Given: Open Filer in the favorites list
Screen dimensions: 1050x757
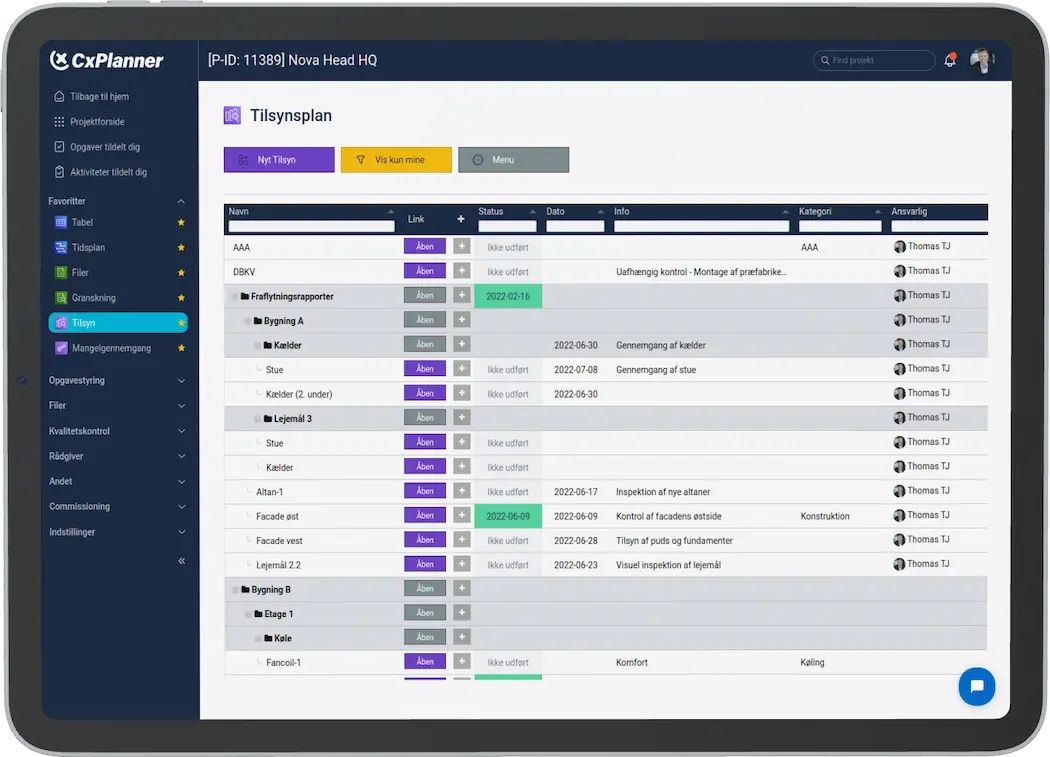Looking at the screenshot, I should pos(80,272).
